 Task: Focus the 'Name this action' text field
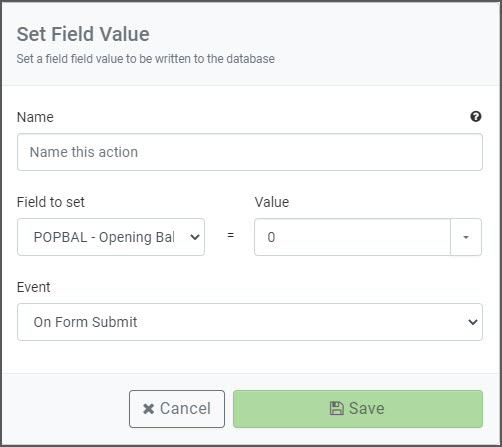point(250,152)
